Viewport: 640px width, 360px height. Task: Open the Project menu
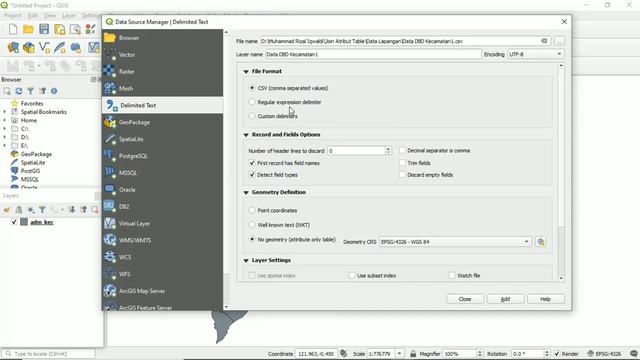(13, 16)
